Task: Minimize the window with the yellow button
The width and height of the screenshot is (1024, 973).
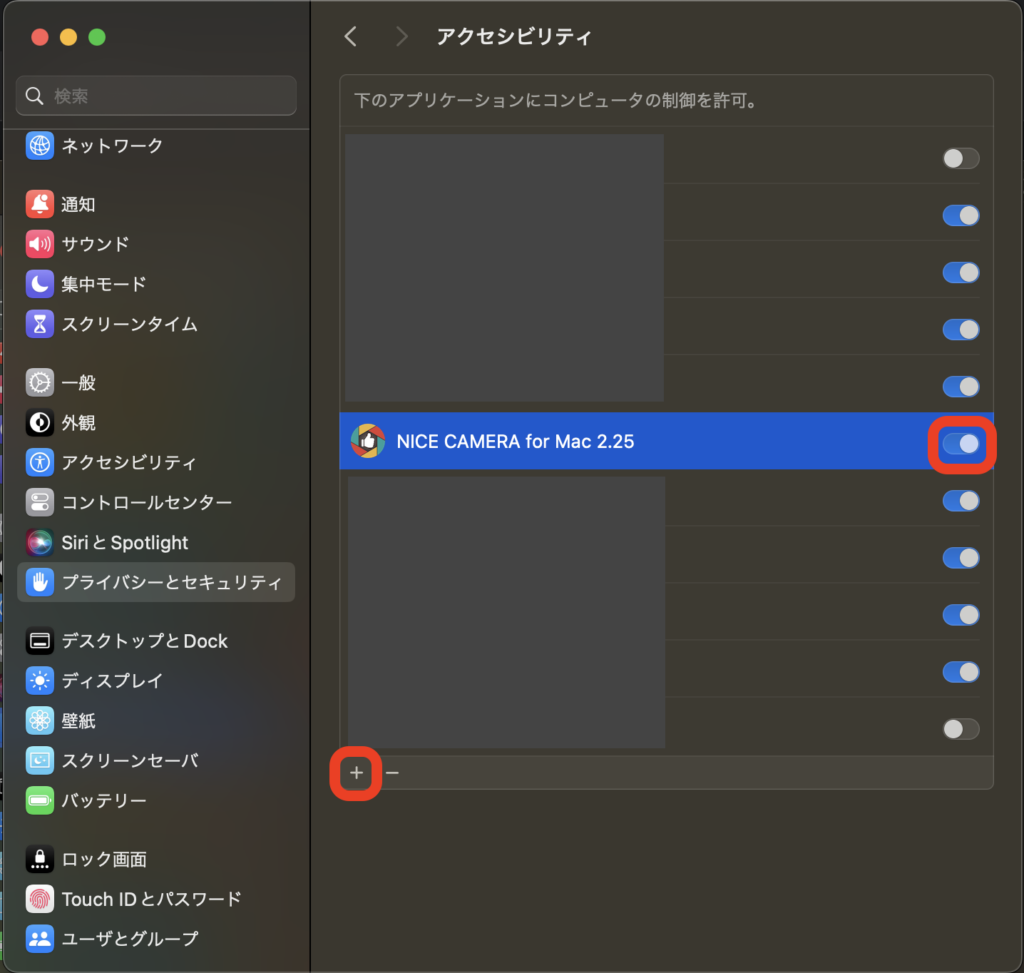Action: [69, 37]
